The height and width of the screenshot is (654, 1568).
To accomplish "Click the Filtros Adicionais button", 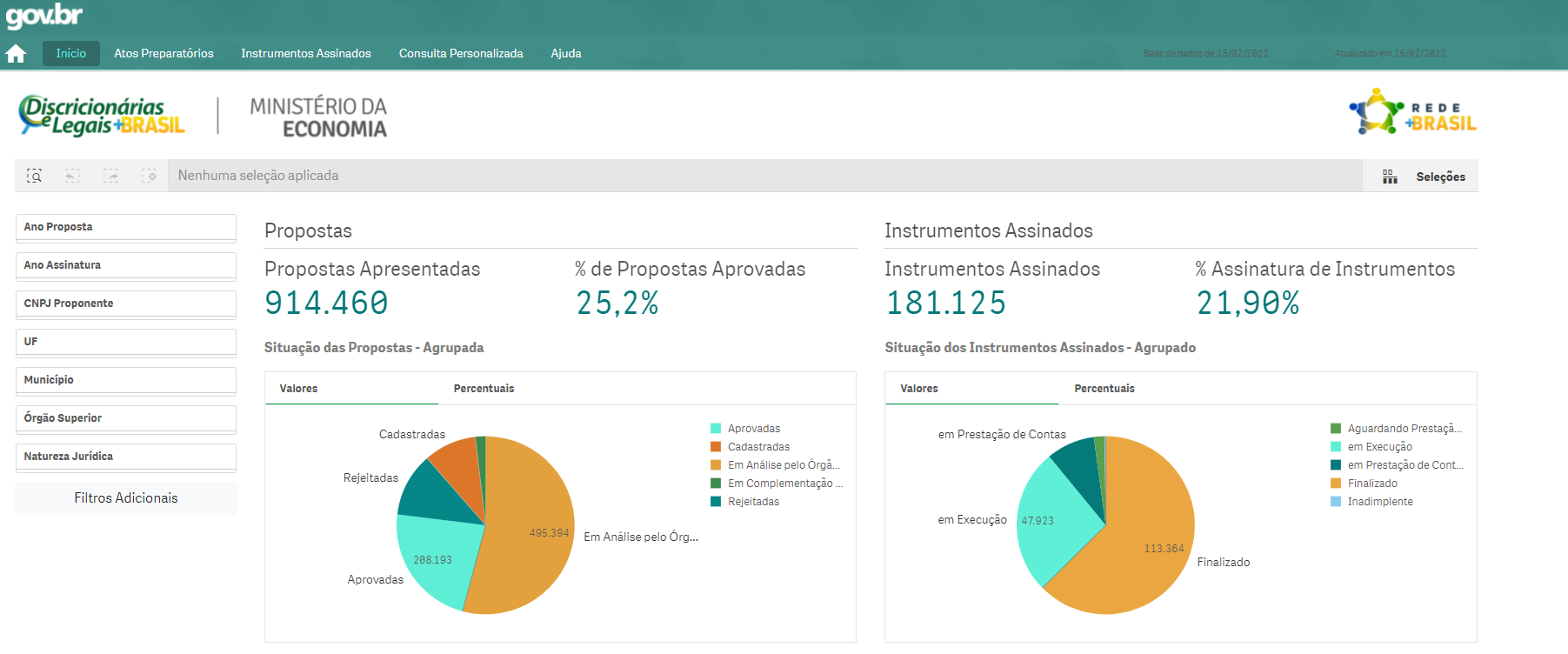I will pyautogui.click(x=126, y=498).
